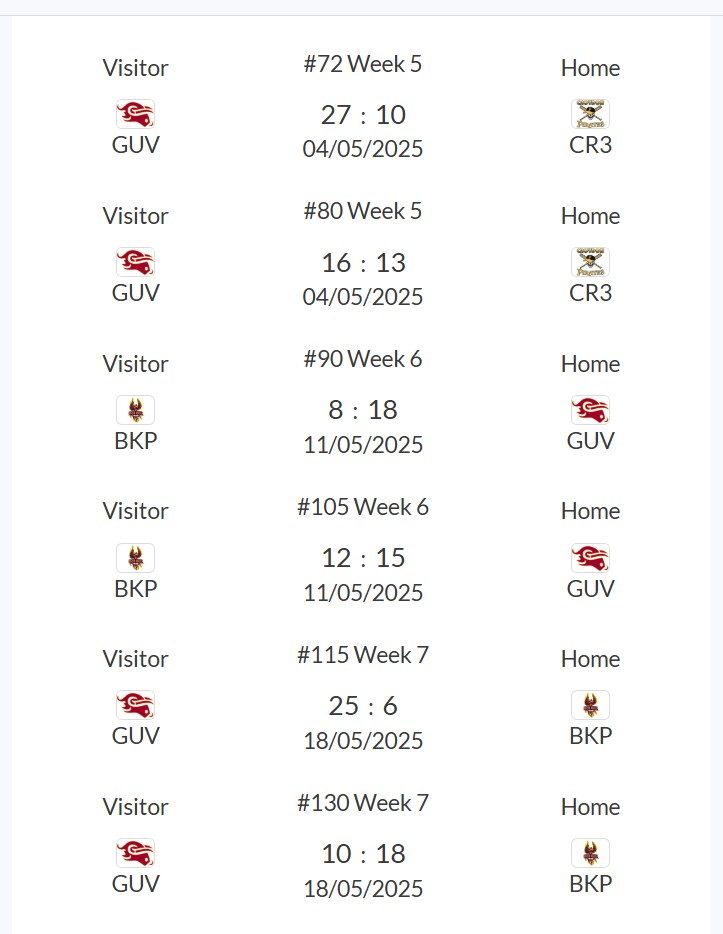Click CR3 home logo in game #80
Image resolution: width=723 pixels, height=934 pixels.
click(x=590, y=262)
